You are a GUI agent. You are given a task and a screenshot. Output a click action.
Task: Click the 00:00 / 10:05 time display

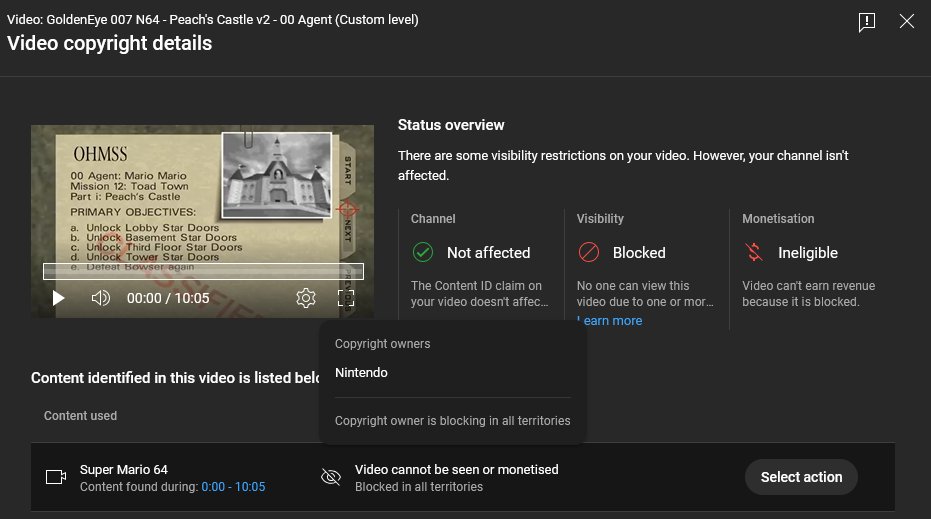(x=168, y=298)
